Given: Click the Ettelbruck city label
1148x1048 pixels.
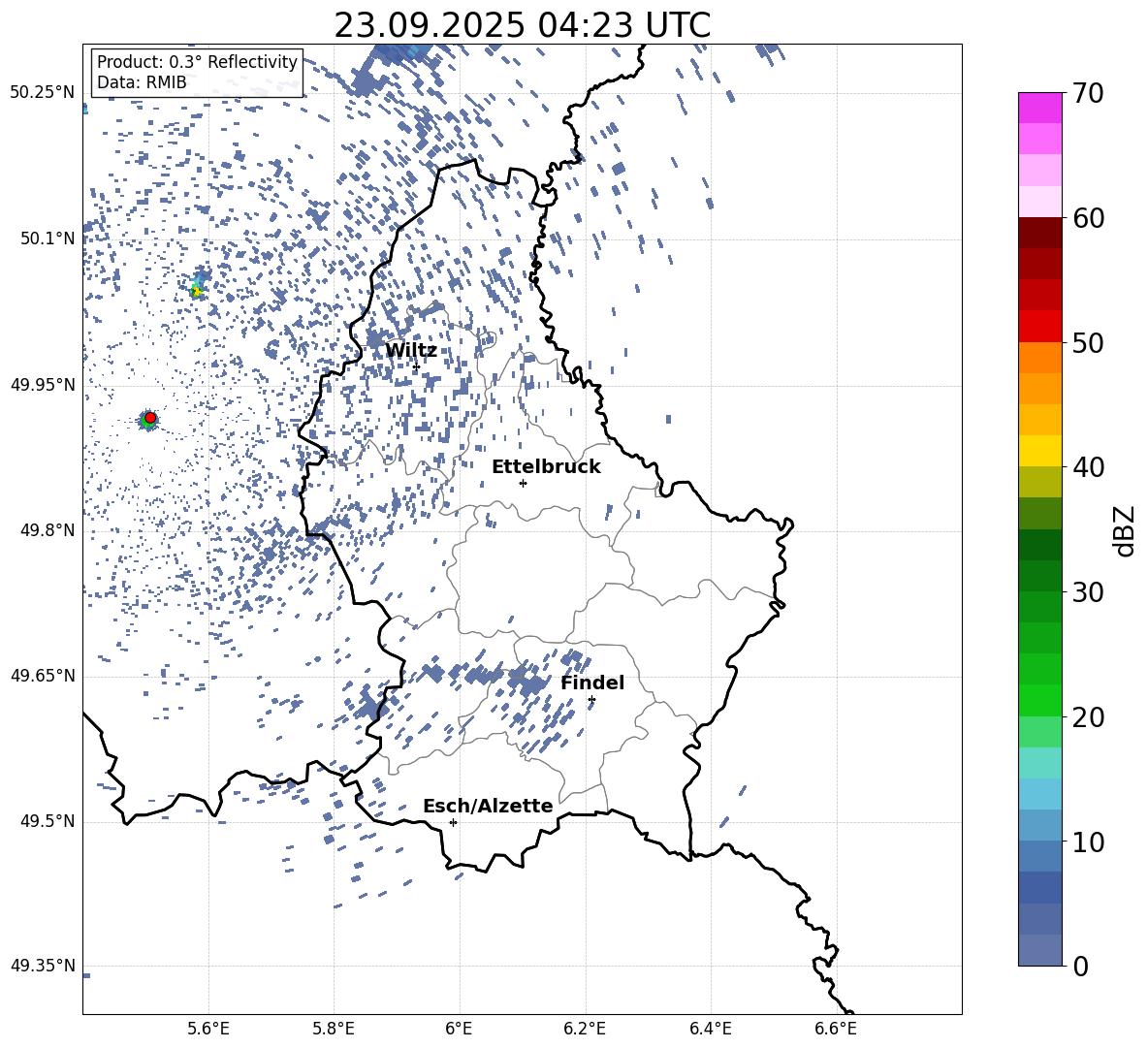Looking at the screenshot, I should tap(546, 467).
